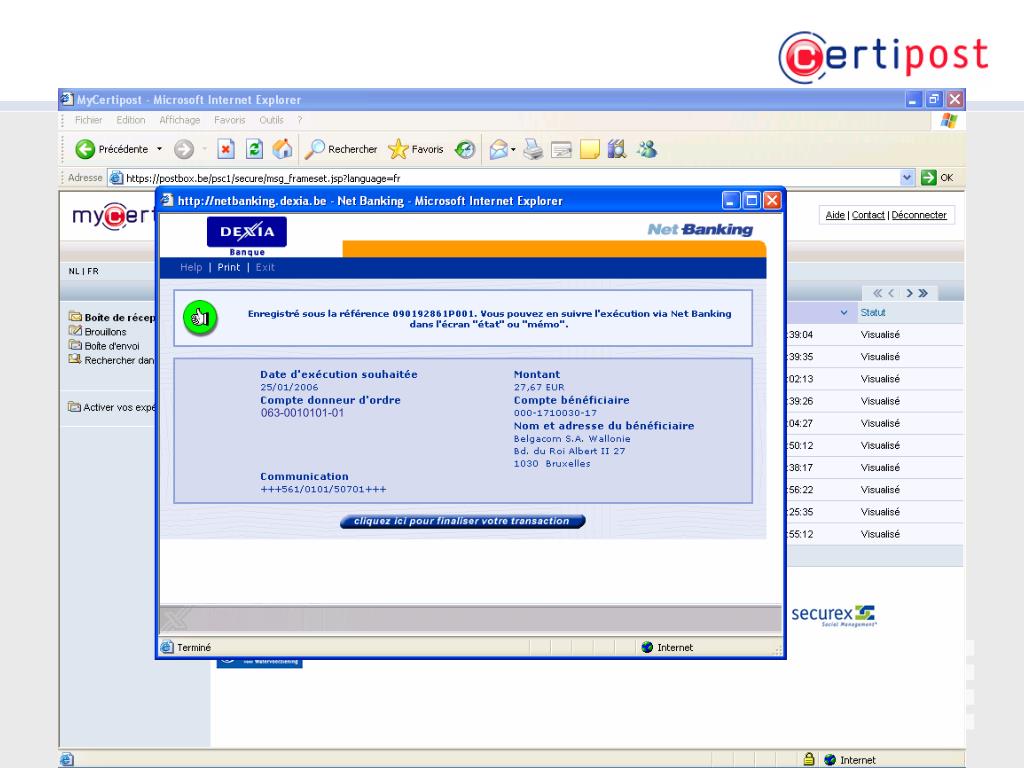Click the Messenger people icon in toolbar
Viewport: 1024px width, 768px height.
coord(647,150)
